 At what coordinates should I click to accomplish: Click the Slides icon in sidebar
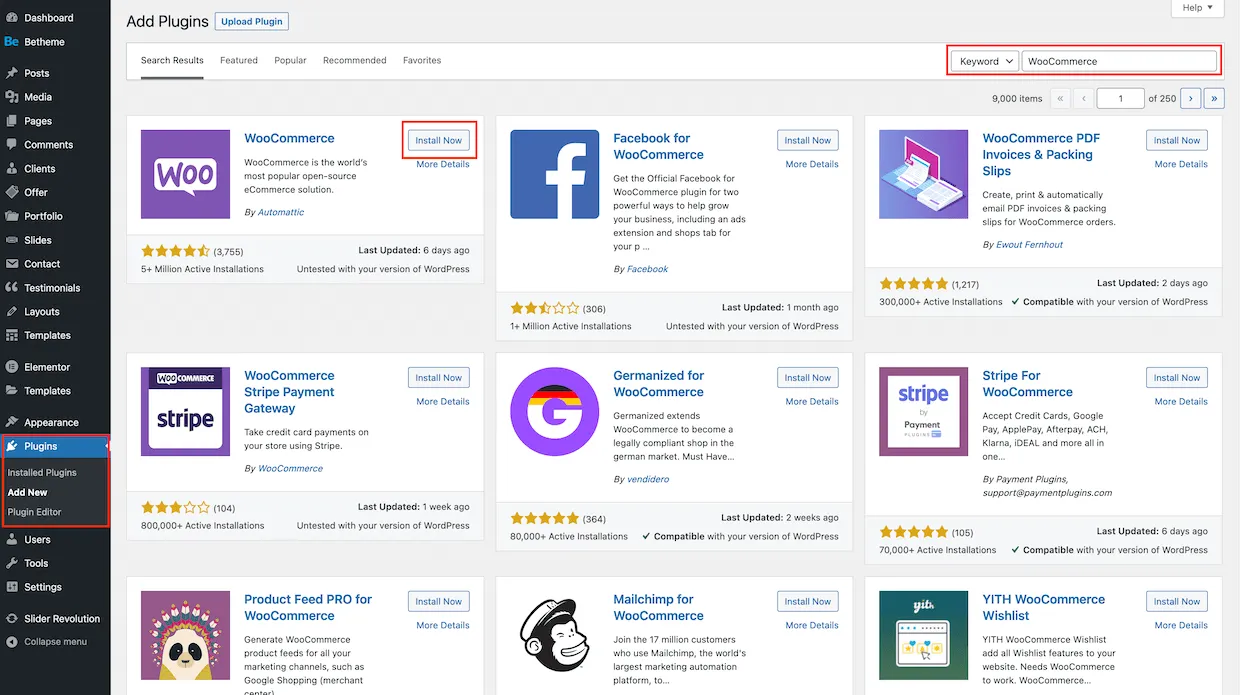[x=12, y=240]
